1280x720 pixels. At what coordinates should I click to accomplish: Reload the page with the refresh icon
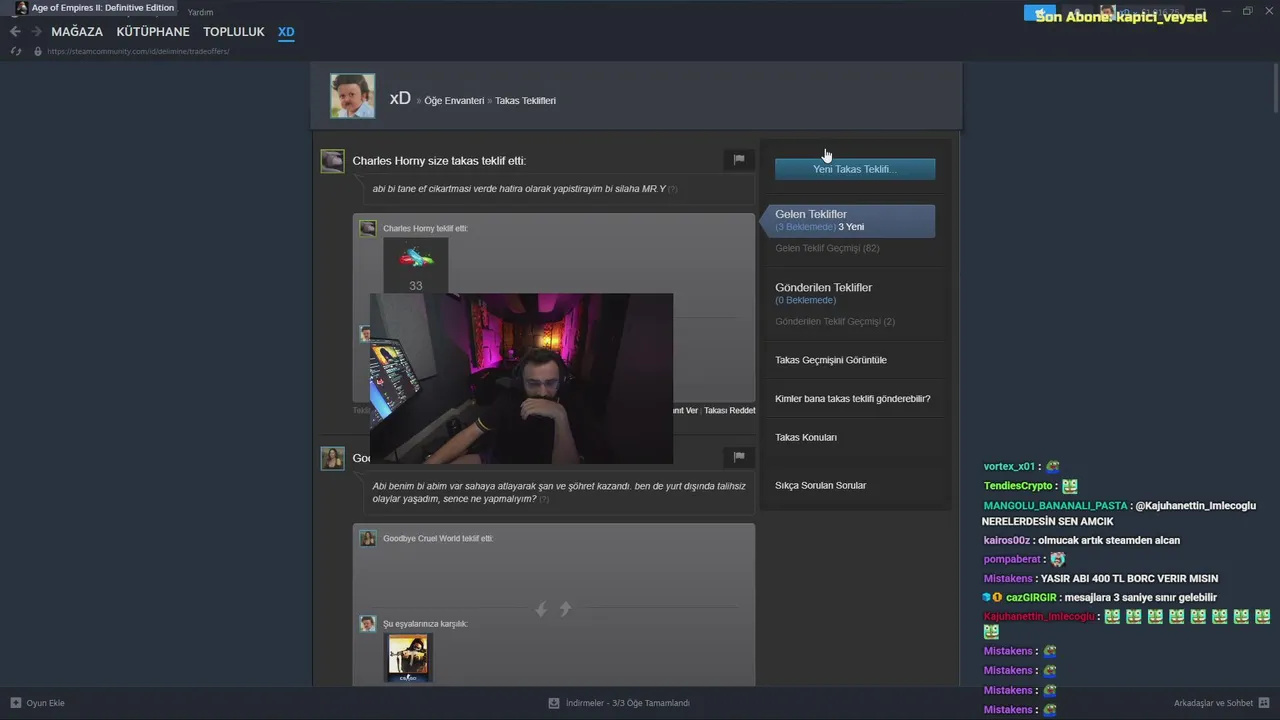click(16, 51)
